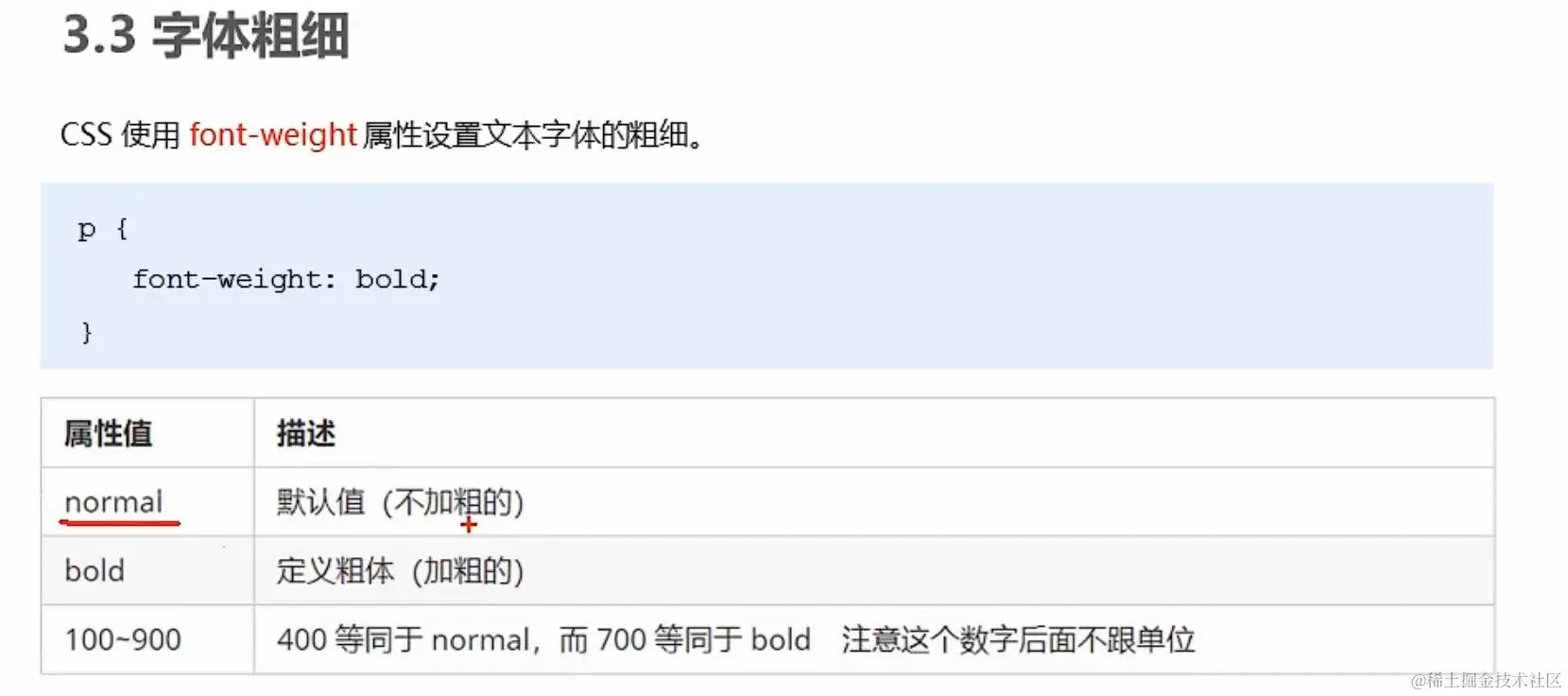1568x696 pixels.
Task: Click the 稀土掘金技术社区 watermark
Action: pos(1486,681)
